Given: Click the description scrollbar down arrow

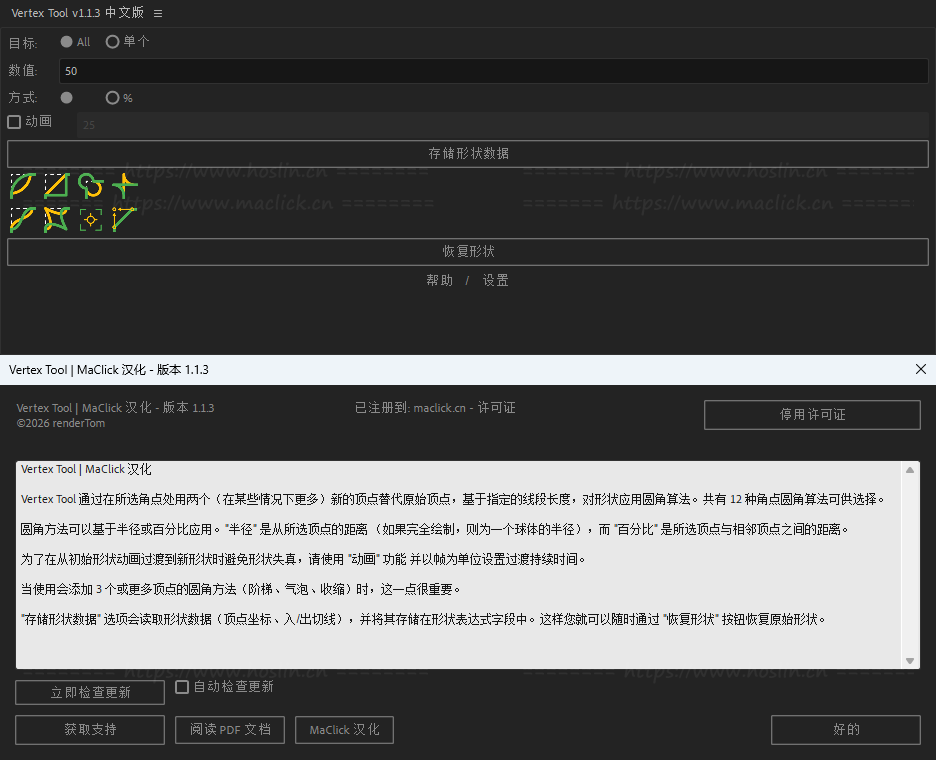Looking at the screenshot, I should [910, 660].
